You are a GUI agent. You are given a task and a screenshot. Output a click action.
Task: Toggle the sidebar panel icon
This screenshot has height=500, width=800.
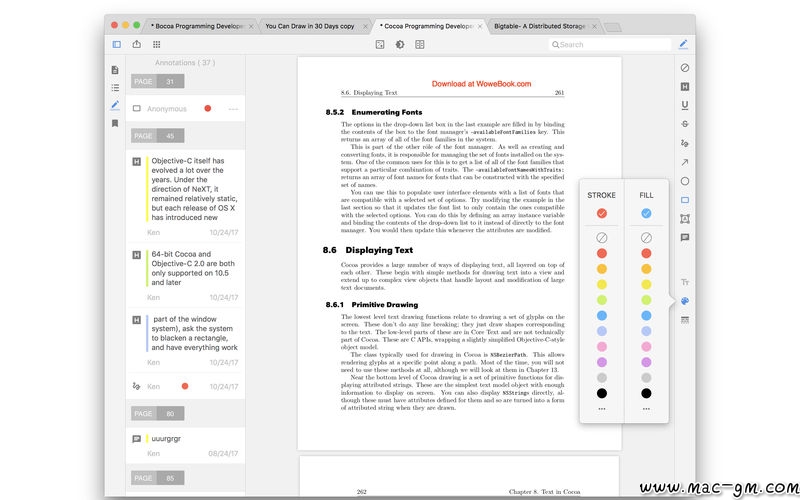pos(117,44)
